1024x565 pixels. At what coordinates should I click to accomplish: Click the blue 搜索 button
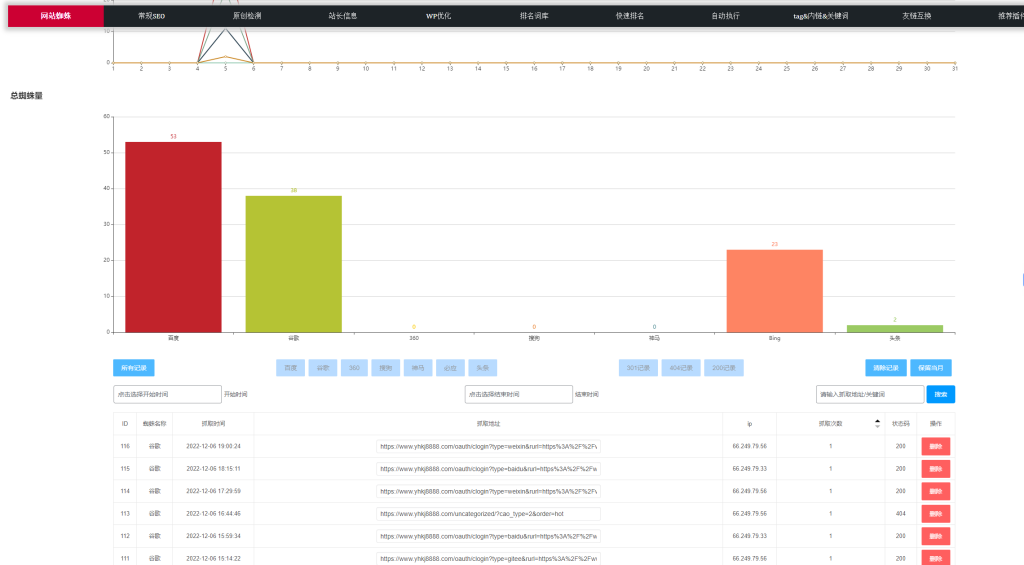940,395
